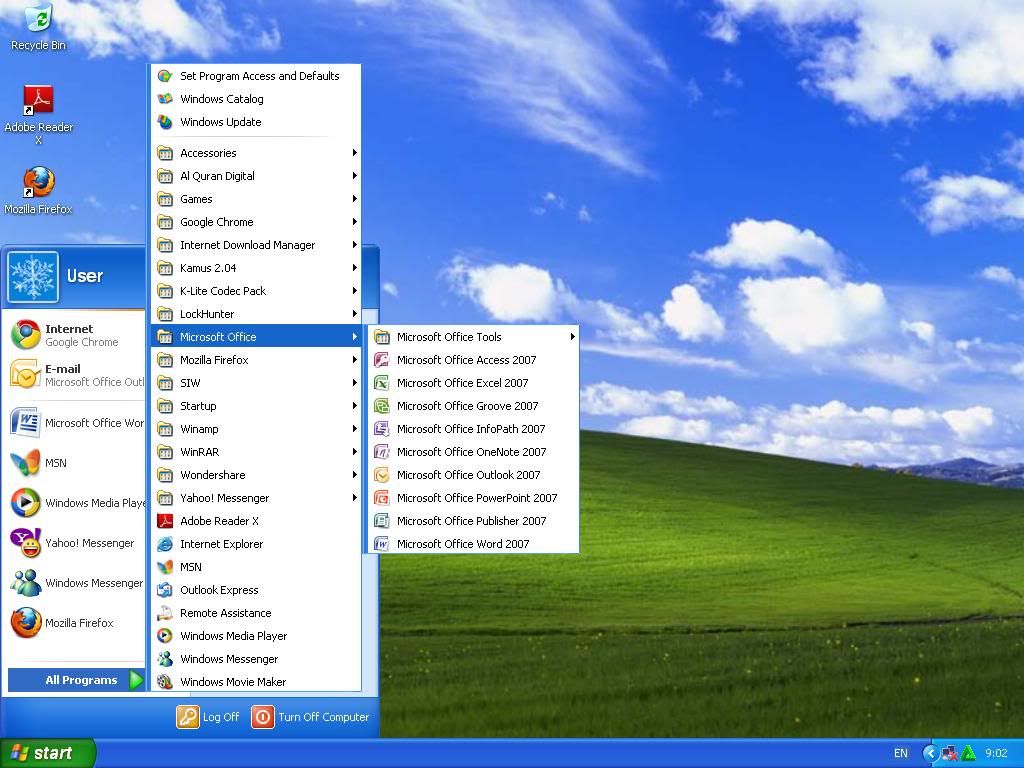Image resolution: width=1024 pixels, height=768 pixels.
Task: Expand the Games submenu arrow
Action: click(354, 199)
